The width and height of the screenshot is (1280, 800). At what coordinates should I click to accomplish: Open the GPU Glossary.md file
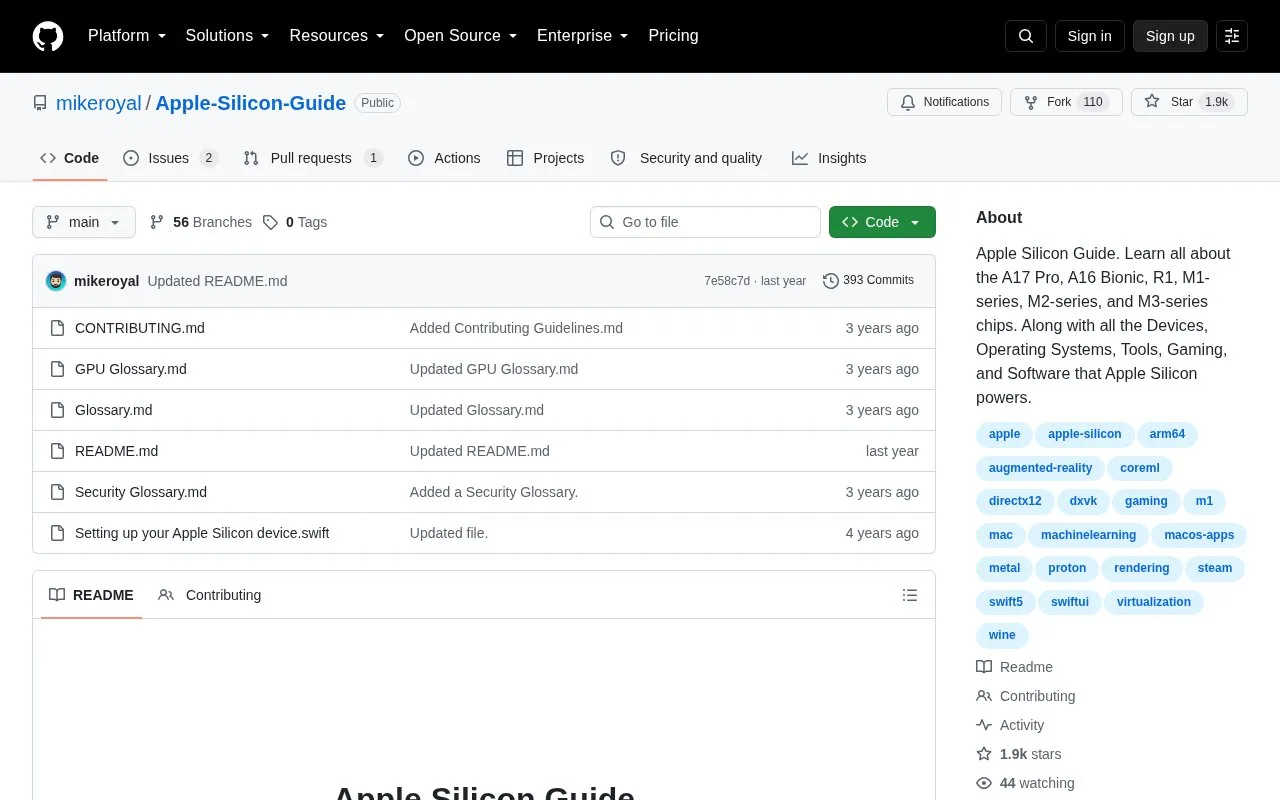point(131,369)
